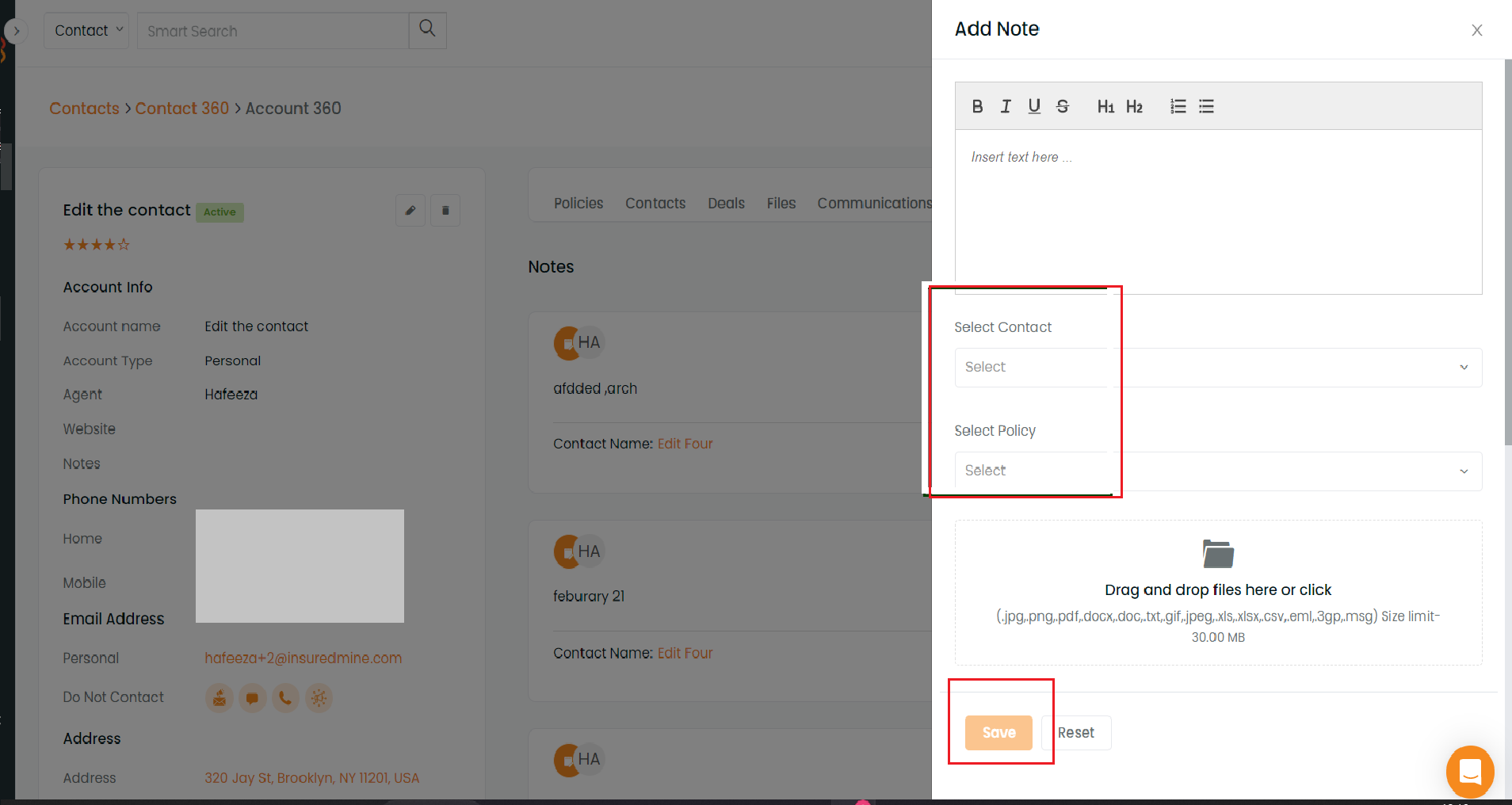Insert a numbered list
Screen dimensions: 1512x805
(x=1178, y=106)
